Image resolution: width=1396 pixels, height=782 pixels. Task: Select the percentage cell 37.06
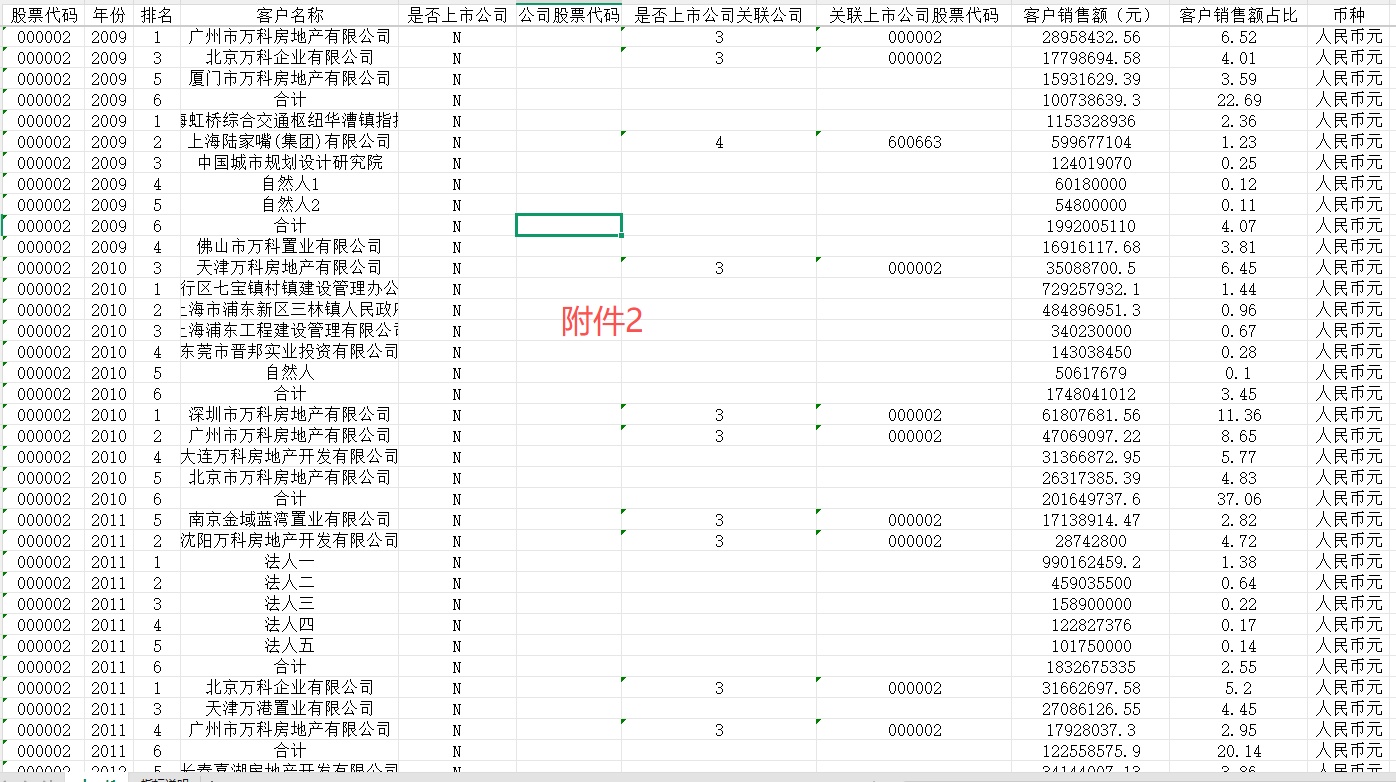pyautogui.click(x=1239, y=499)
